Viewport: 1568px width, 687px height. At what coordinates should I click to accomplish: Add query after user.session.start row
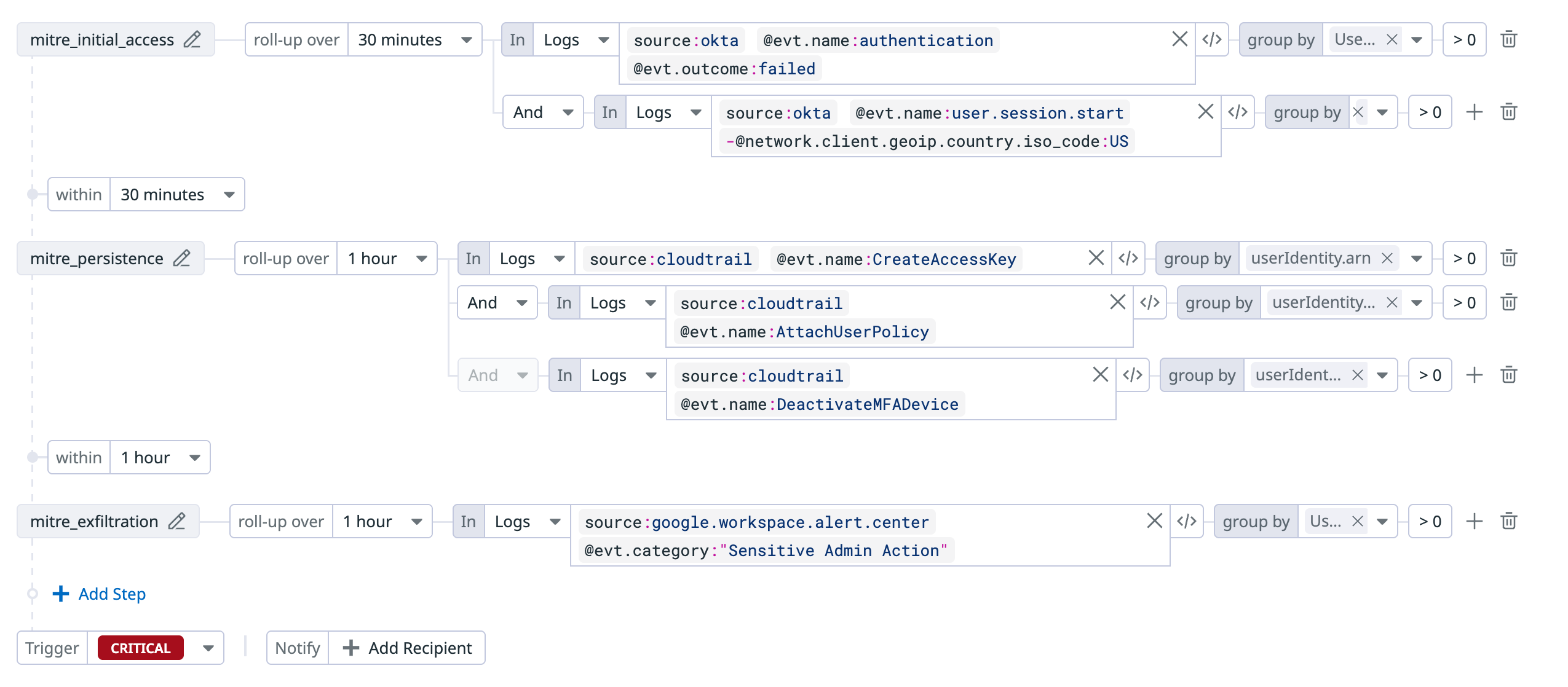(1474, 112)
